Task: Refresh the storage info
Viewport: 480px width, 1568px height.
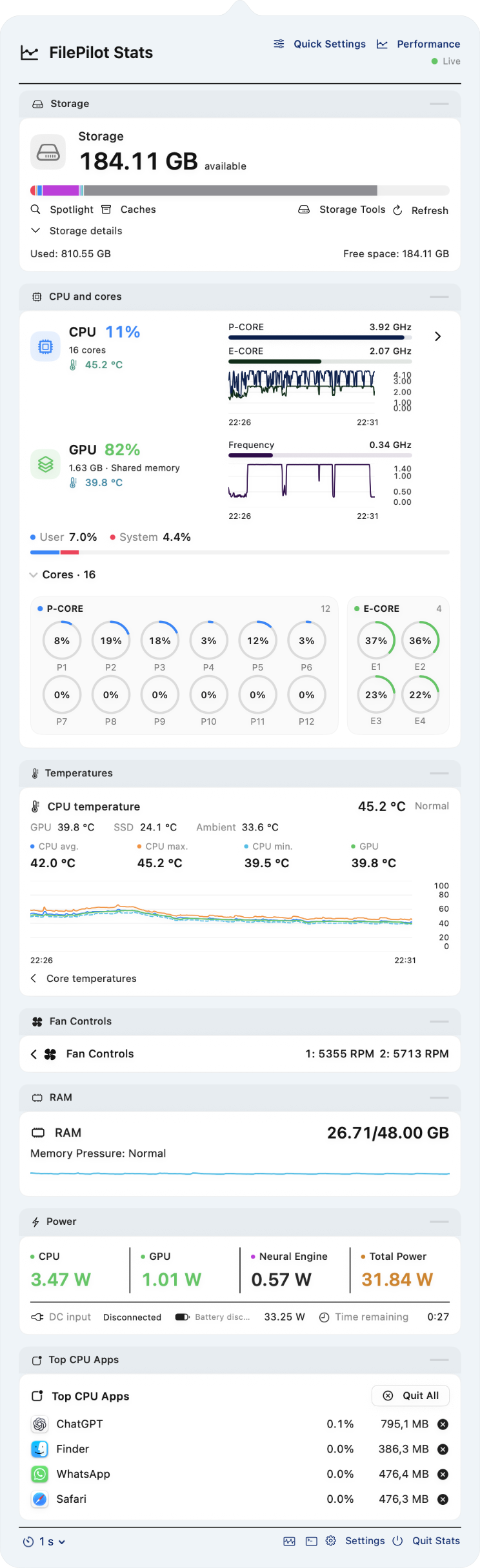Action: (x=421, y=210)
